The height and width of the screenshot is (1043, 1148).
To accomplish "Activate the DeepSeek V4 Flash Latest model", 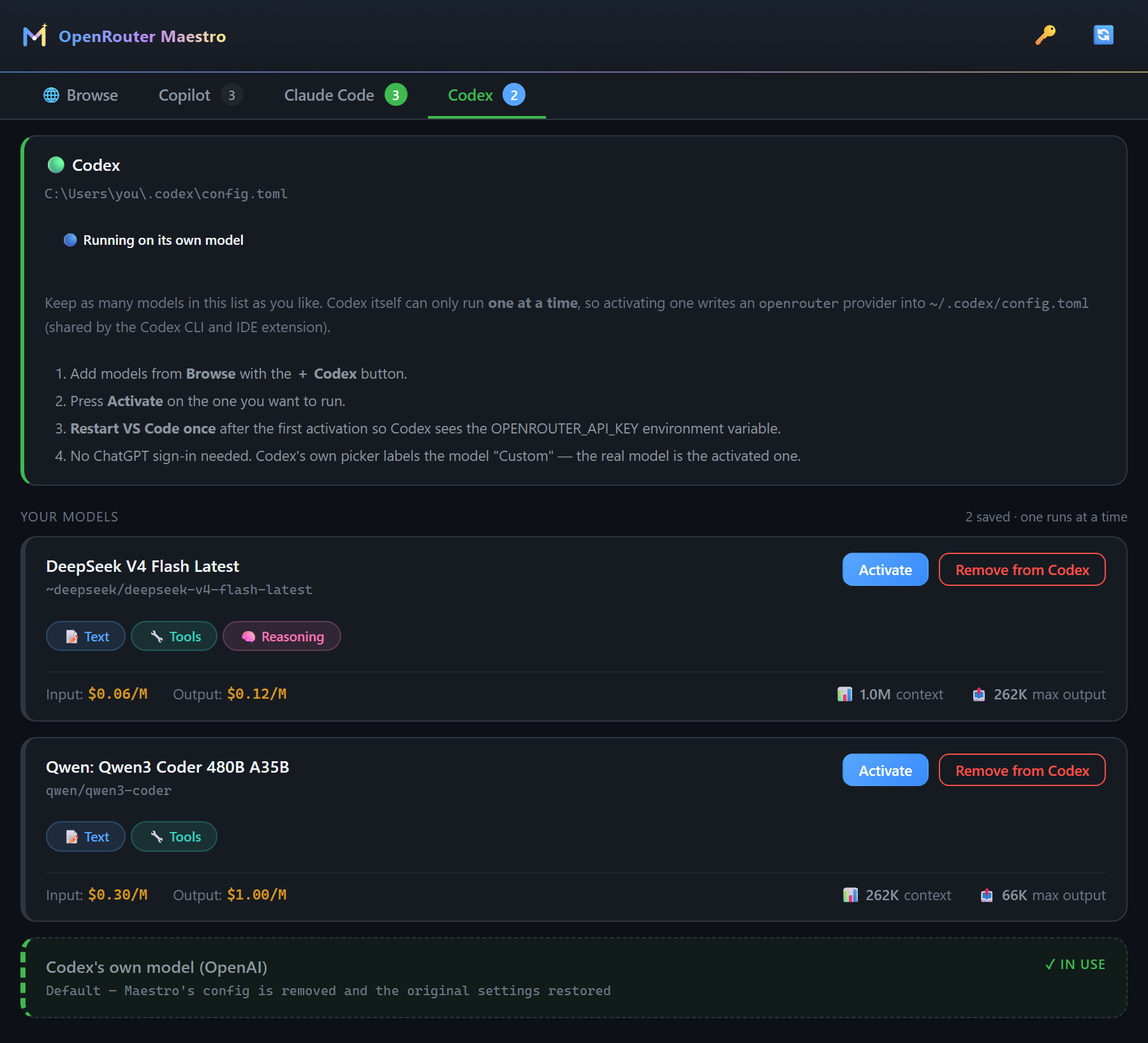I will (885, 569).
